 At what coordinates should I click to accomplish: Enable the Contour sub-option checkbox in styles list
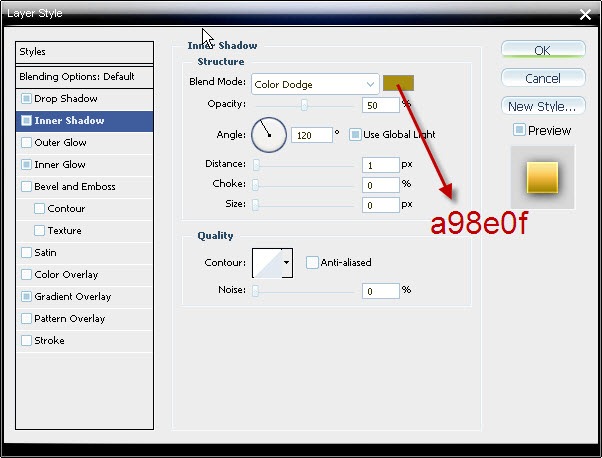(39, 208)
